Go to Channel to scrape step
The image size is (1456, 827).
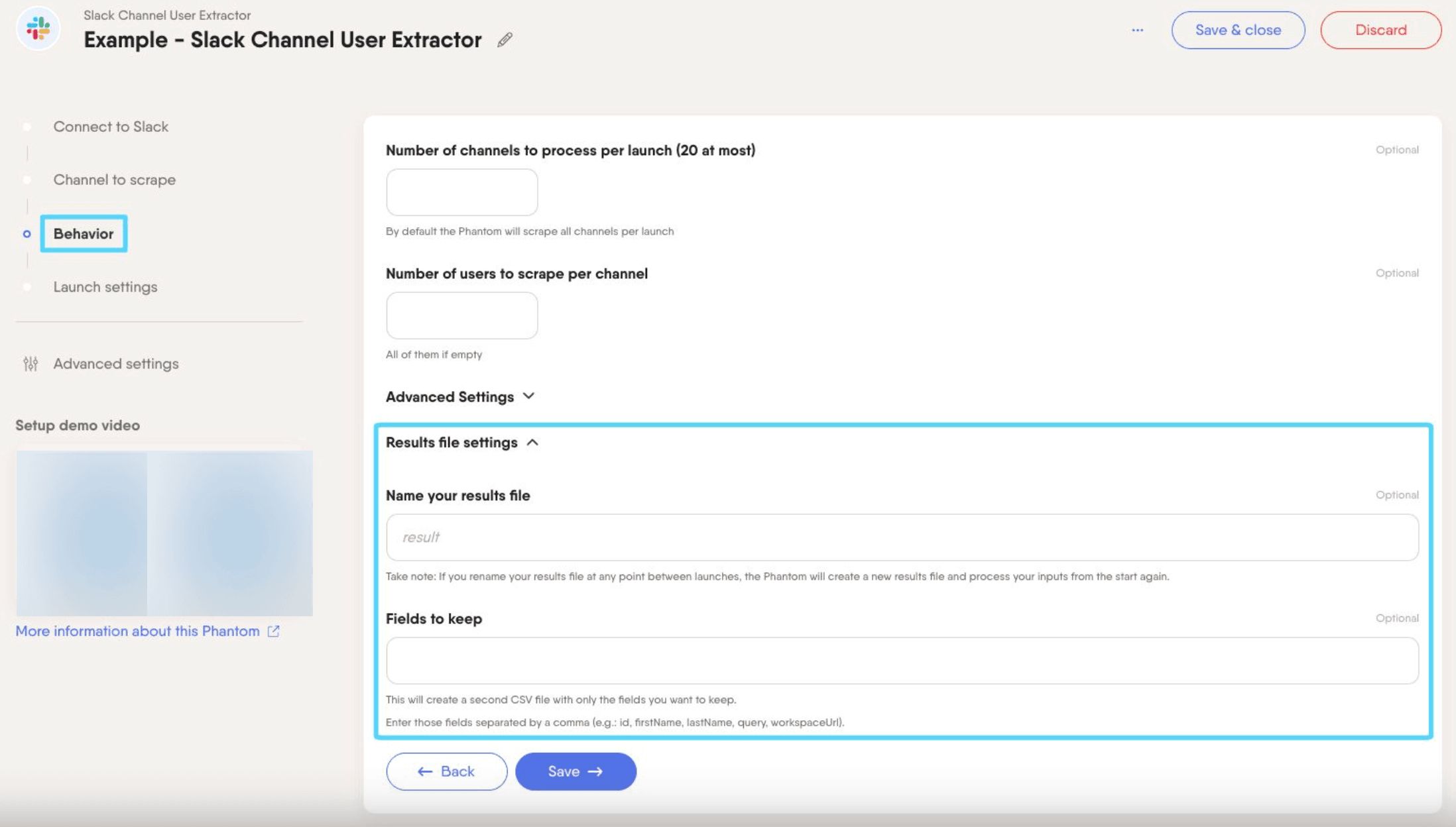(114, 180)
